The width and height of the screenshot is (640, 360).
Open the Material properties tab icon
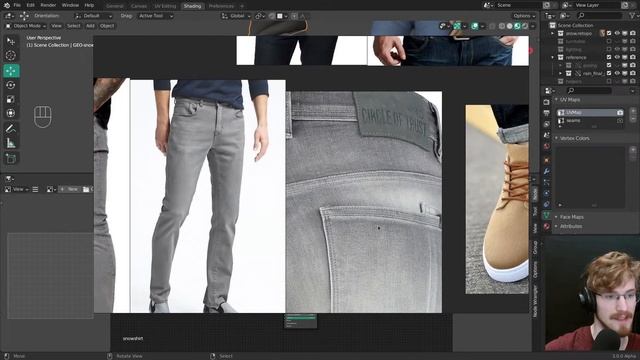point(547,226)
